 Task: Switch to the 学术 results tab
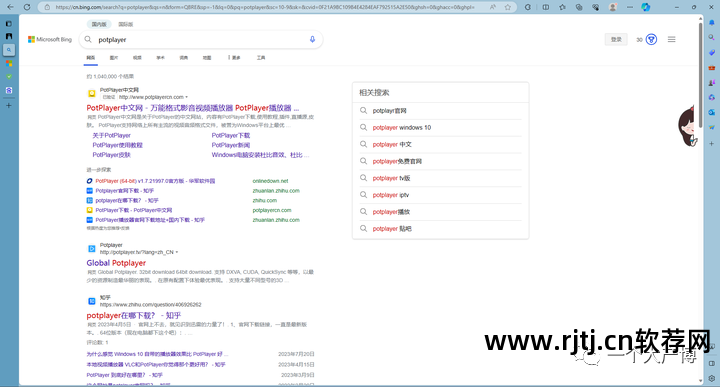(x=160, y=58)
